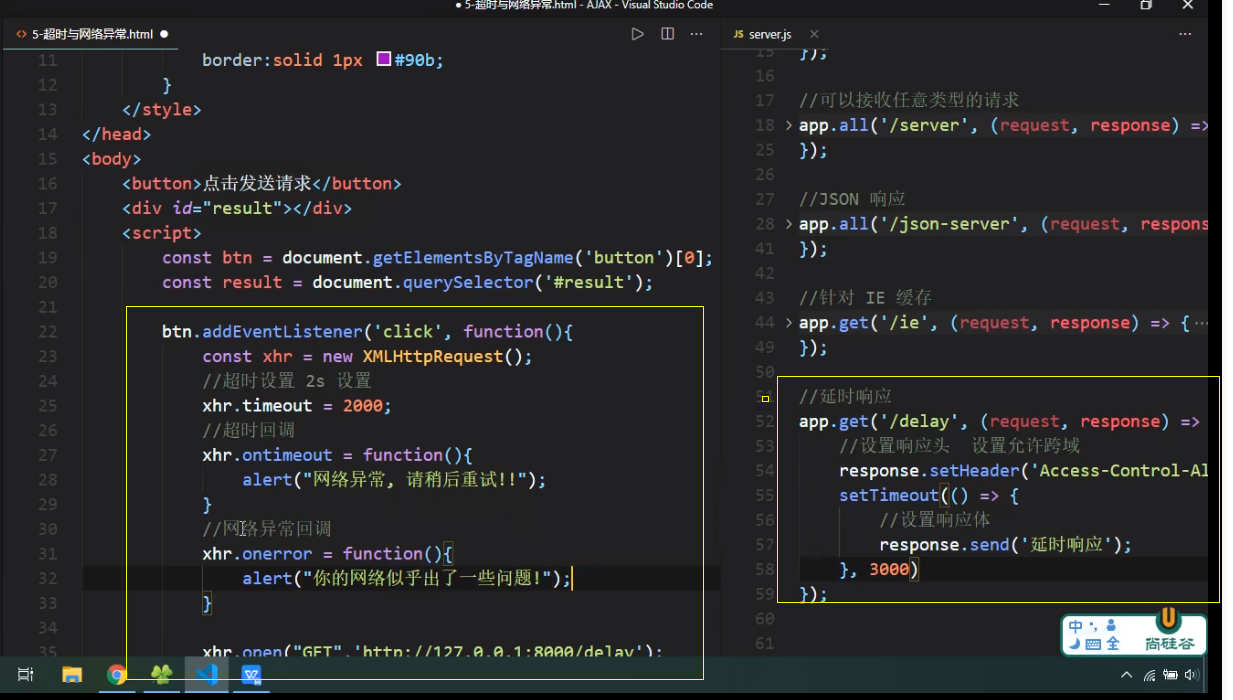The width and height of the screenshot is (1233, 700).
Task: Click the keyboard icon in the IME bar
Action: coord(1093,644)
